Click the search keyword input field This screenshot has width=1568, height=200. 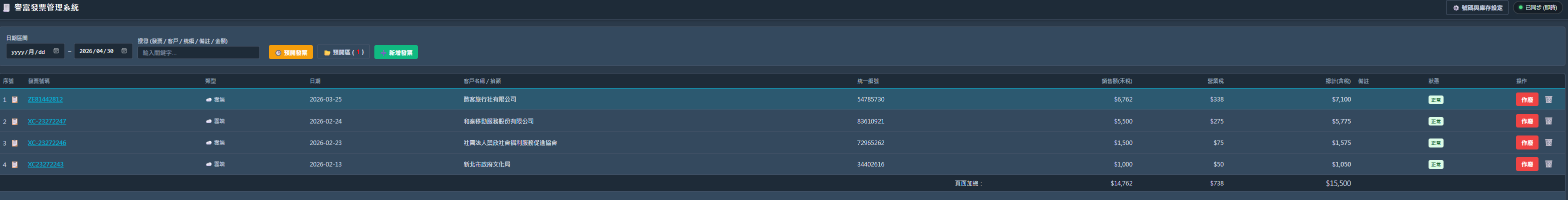[198, 52]
